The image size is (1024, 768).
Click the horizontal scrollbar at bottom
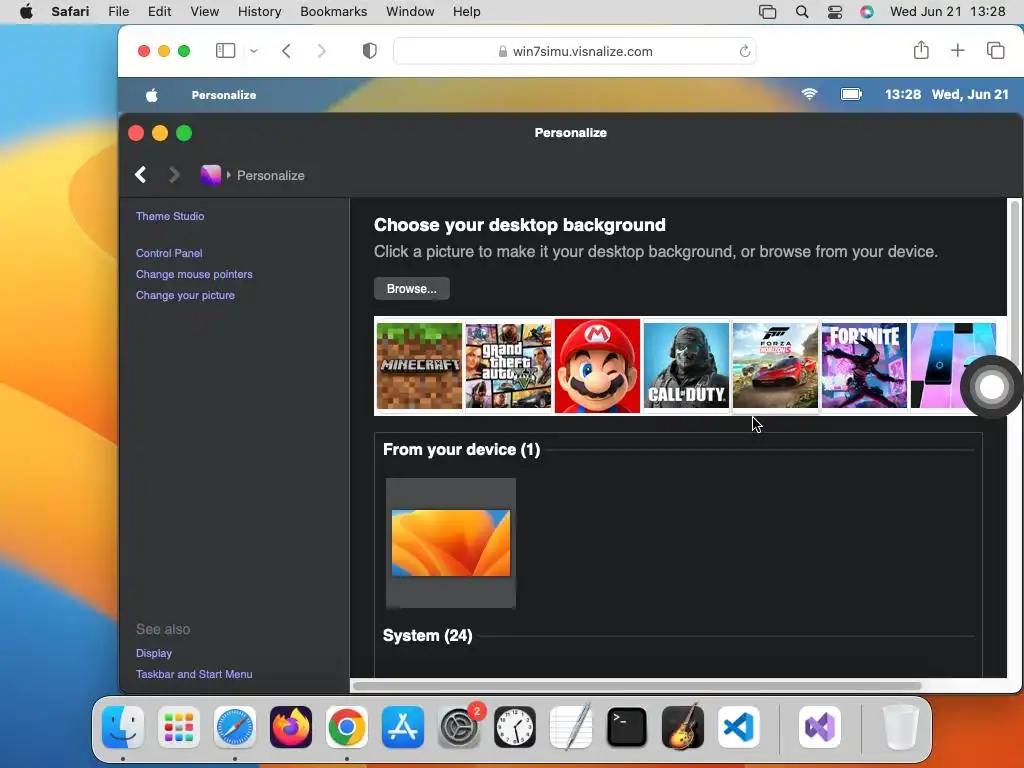point(637,686)
